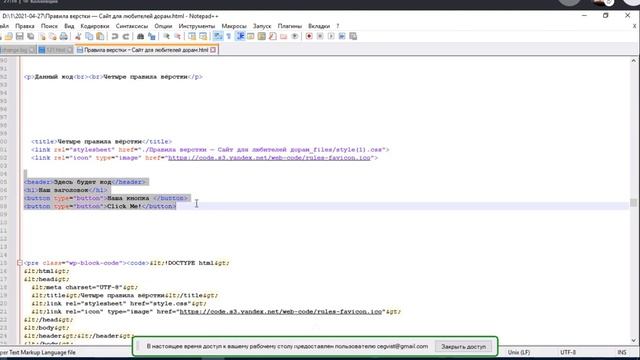
Task: Click the meta charset UTF-8 line
Action: tap(84, 287)
